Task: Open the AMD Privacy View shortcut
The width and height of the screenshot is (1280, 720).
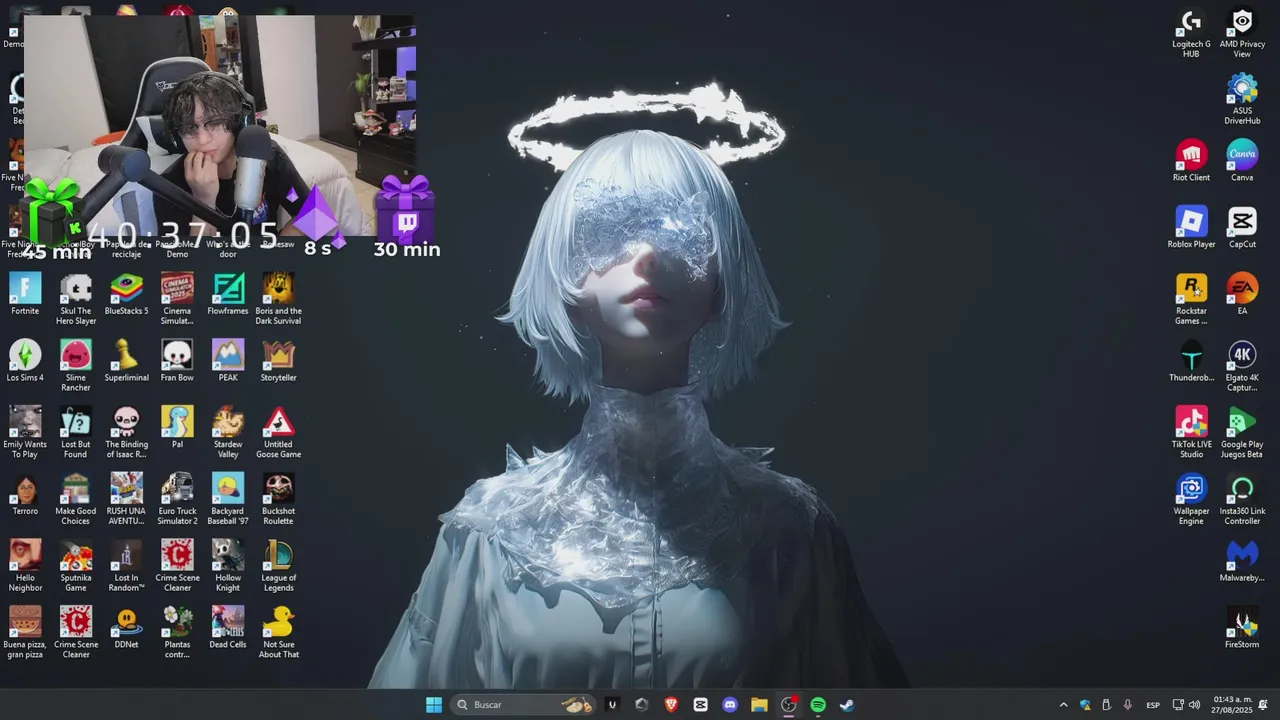Action: click(1242, 33)
